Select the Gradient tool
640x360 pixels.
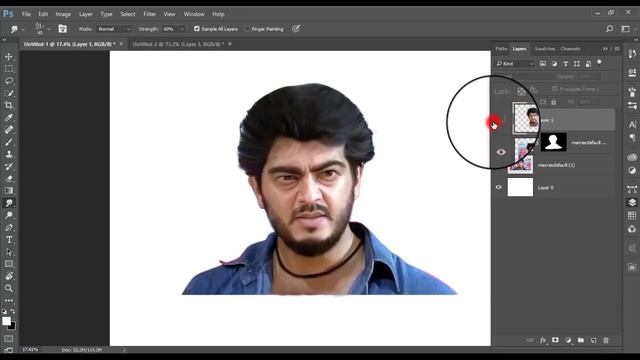(9, 191)
